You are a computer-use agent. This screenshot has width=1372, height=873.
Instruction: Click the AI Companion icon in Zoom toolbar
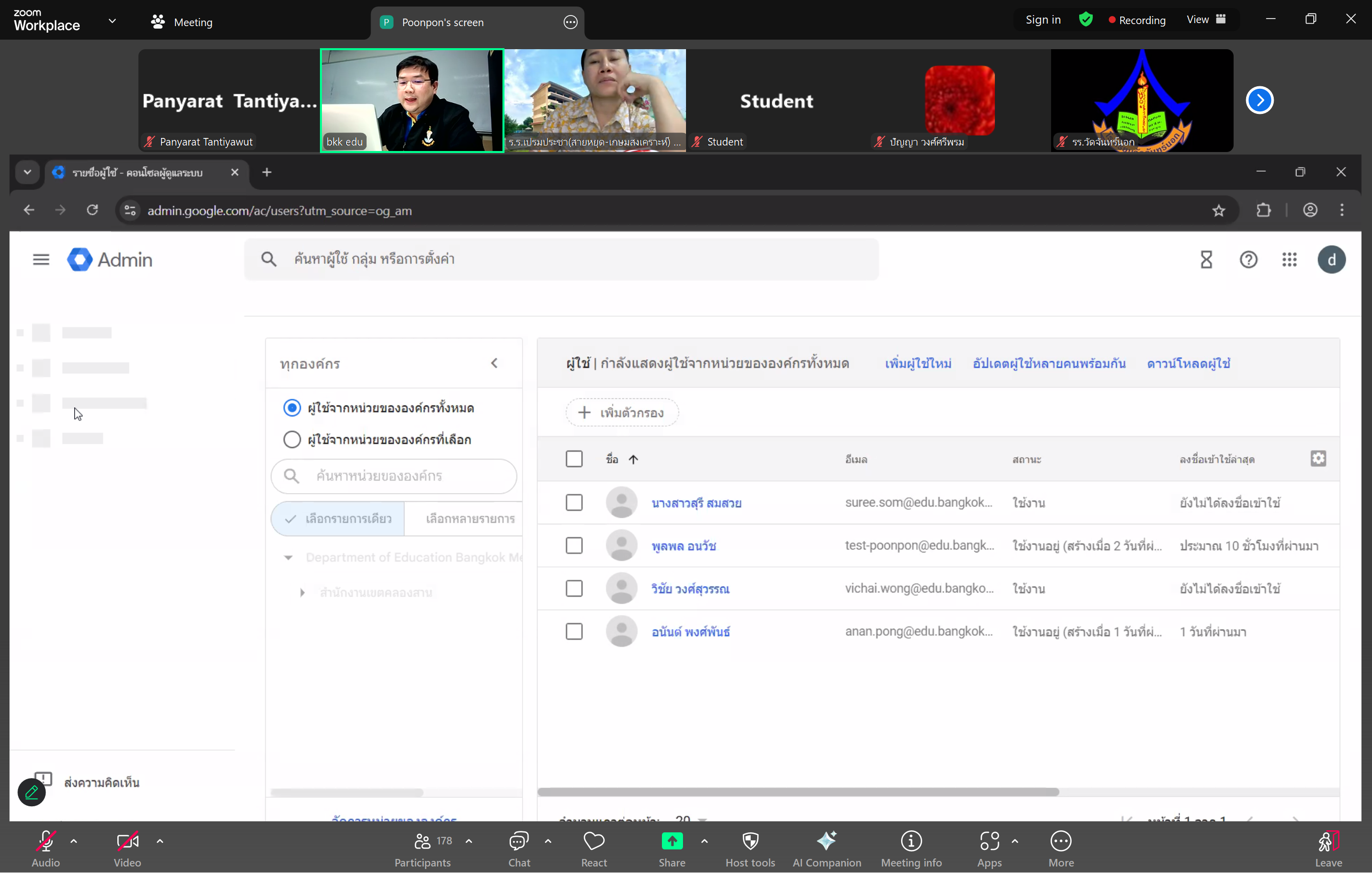tap(826, 841)
